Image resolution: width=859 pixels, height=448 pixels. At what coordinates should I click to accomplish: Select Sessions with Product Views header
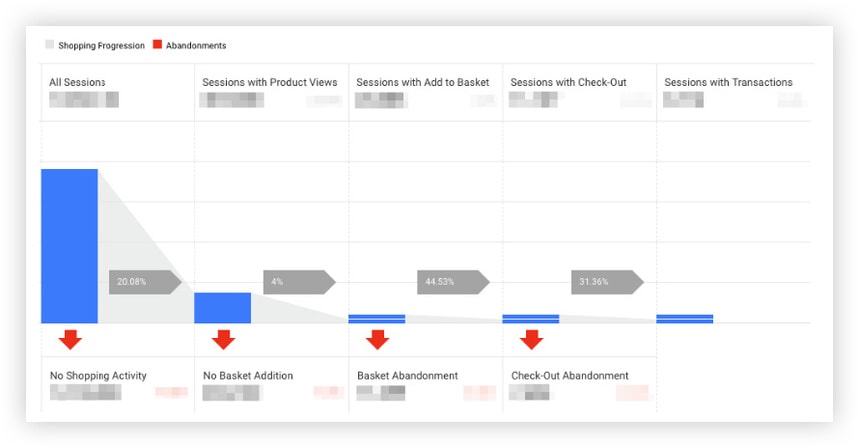coord(269,82)
